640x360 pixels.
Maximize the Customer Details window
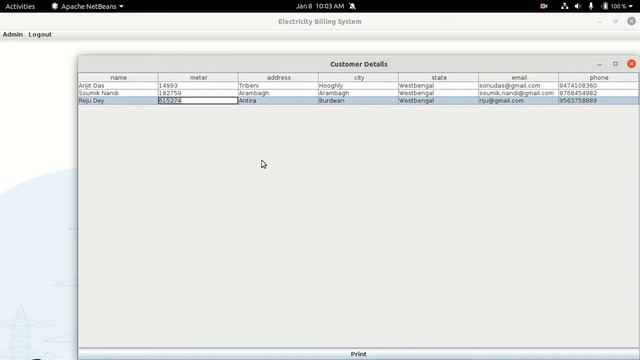[x=616, y=64]
